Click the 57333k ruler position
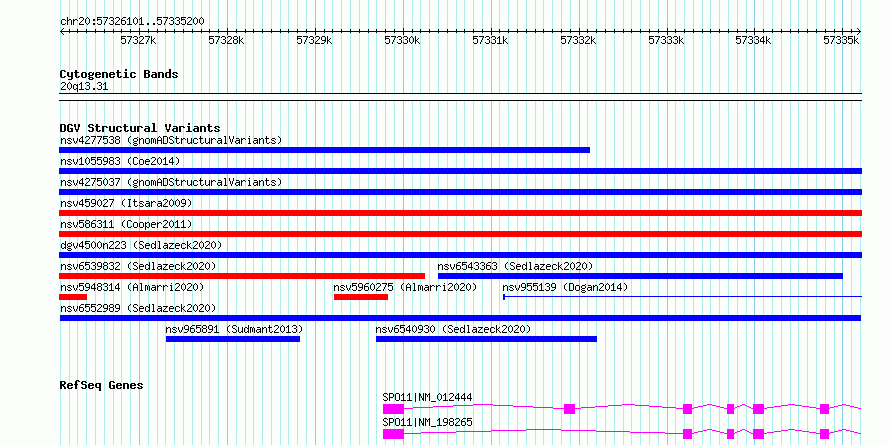Viewport: 890px width, 445px height. coord(666,40)
